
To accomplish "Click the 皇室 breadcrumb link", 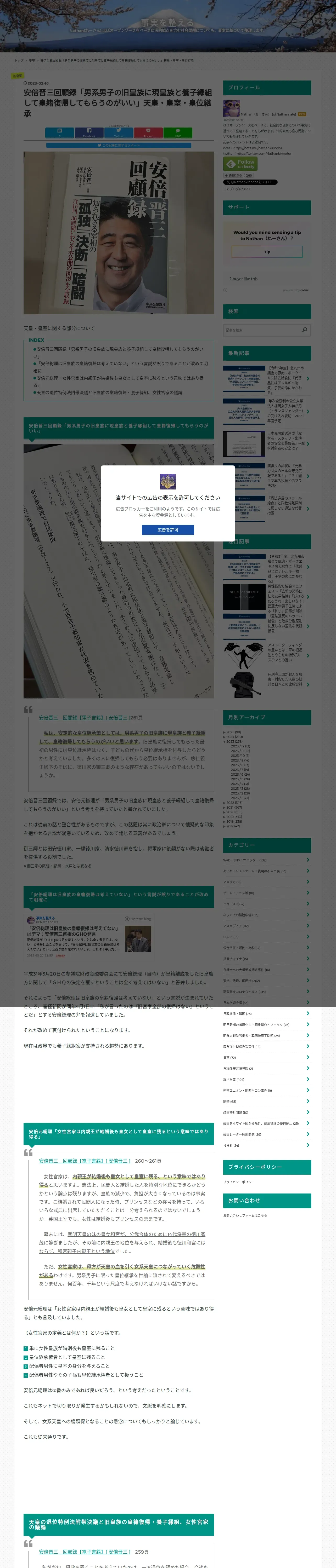I will tap(32, 60).
